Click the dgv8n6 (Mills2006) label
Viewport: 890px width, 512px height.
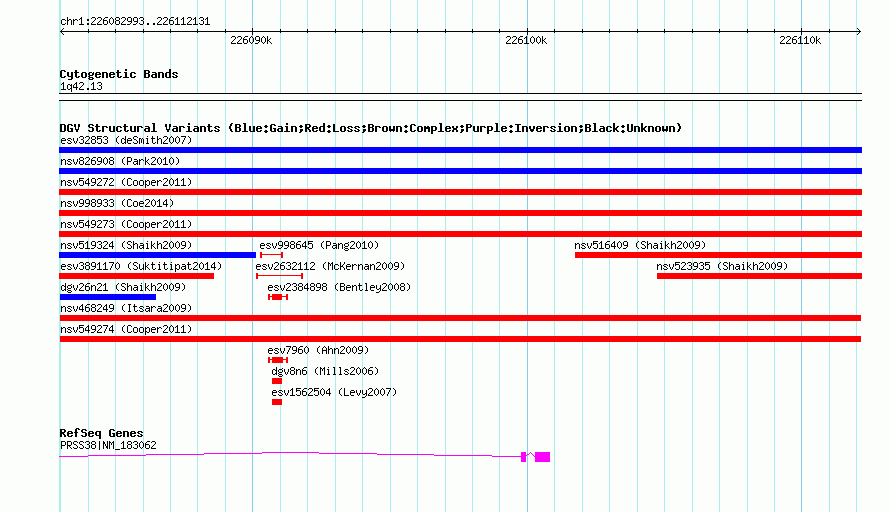(325, 371)
